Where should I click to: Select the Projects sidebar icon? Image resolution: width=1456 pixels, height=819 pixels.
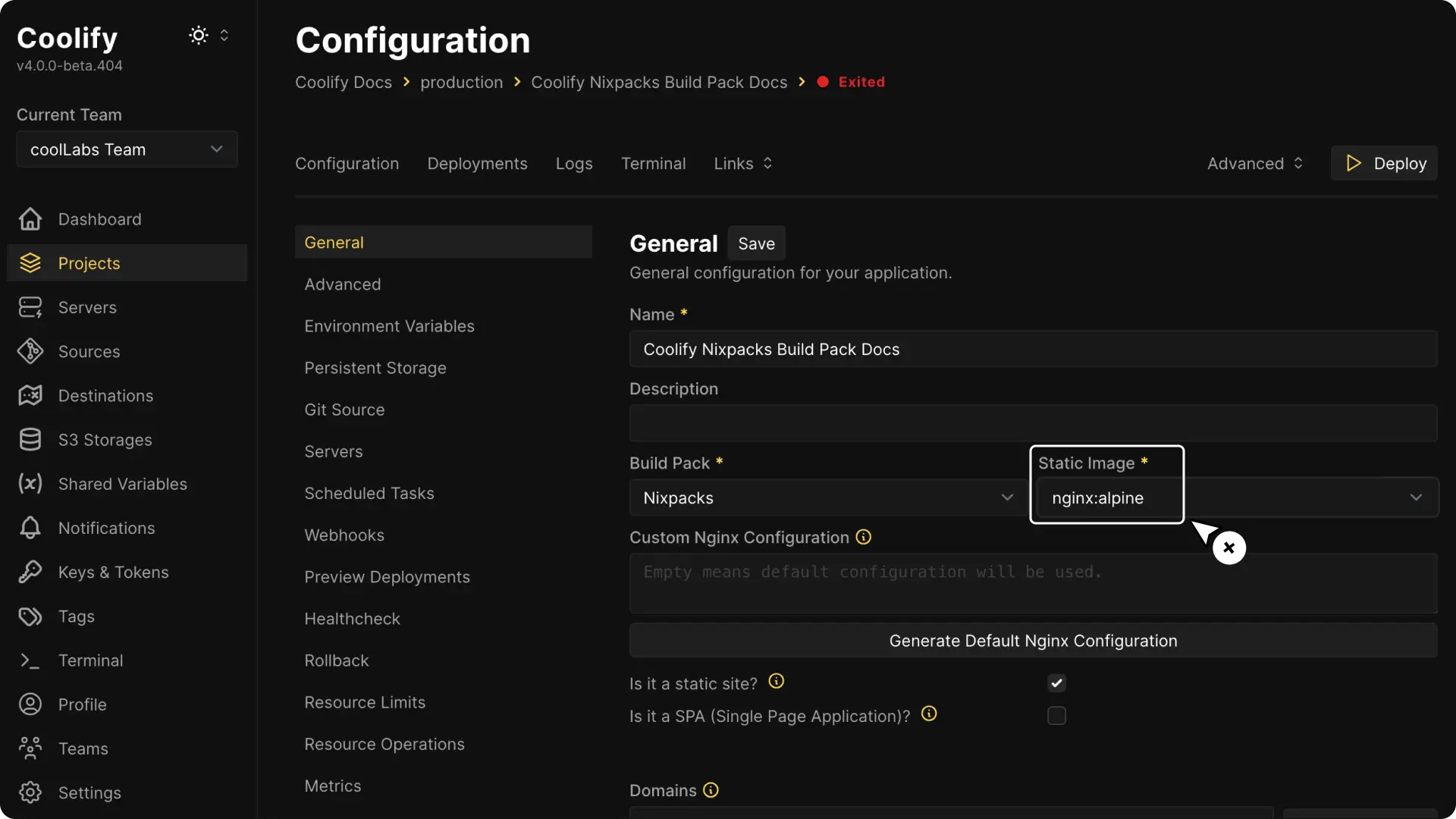[30, 263]
